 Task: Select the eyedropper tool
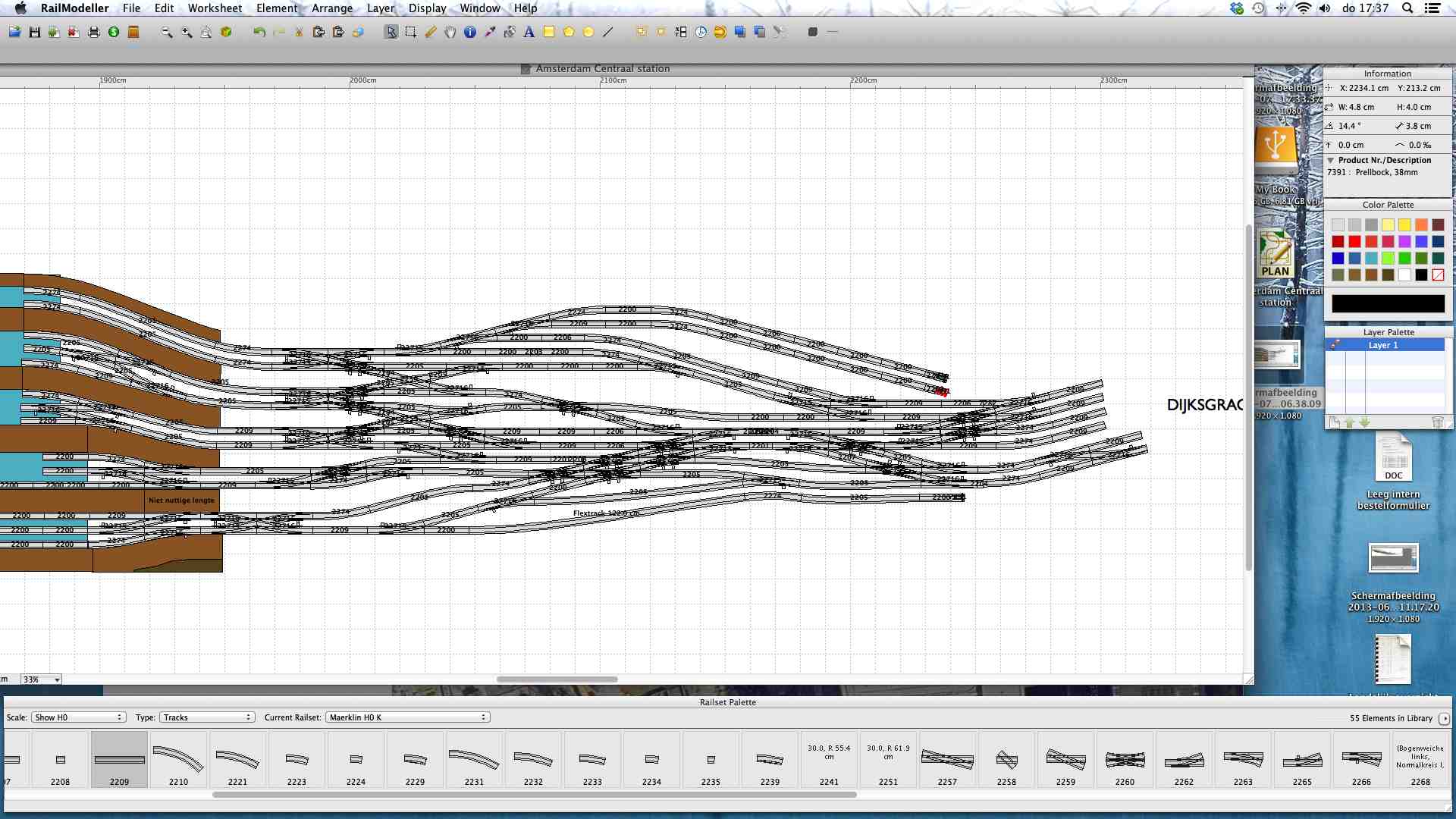point(490,32)
